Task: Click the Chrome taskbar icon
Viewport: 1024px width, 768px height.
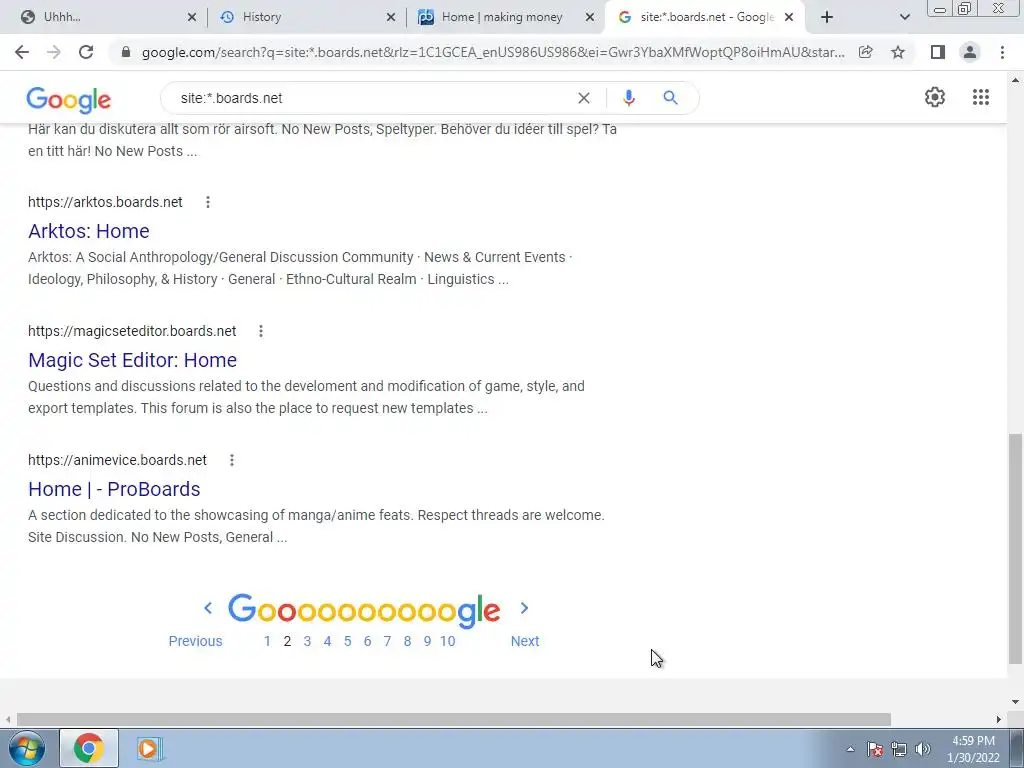Action: [89, 748]
